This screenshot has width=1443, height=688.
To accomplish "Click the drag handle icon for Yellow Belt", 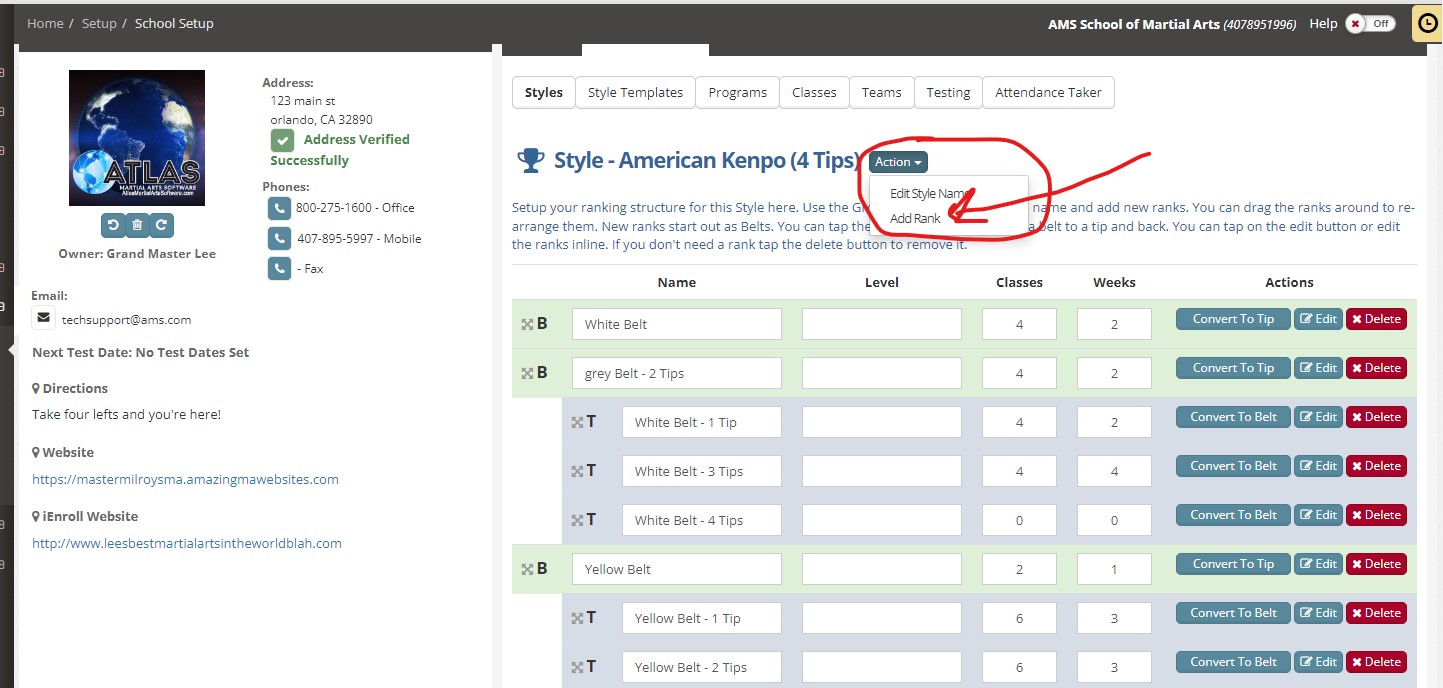I will click(x=527, y=569).
